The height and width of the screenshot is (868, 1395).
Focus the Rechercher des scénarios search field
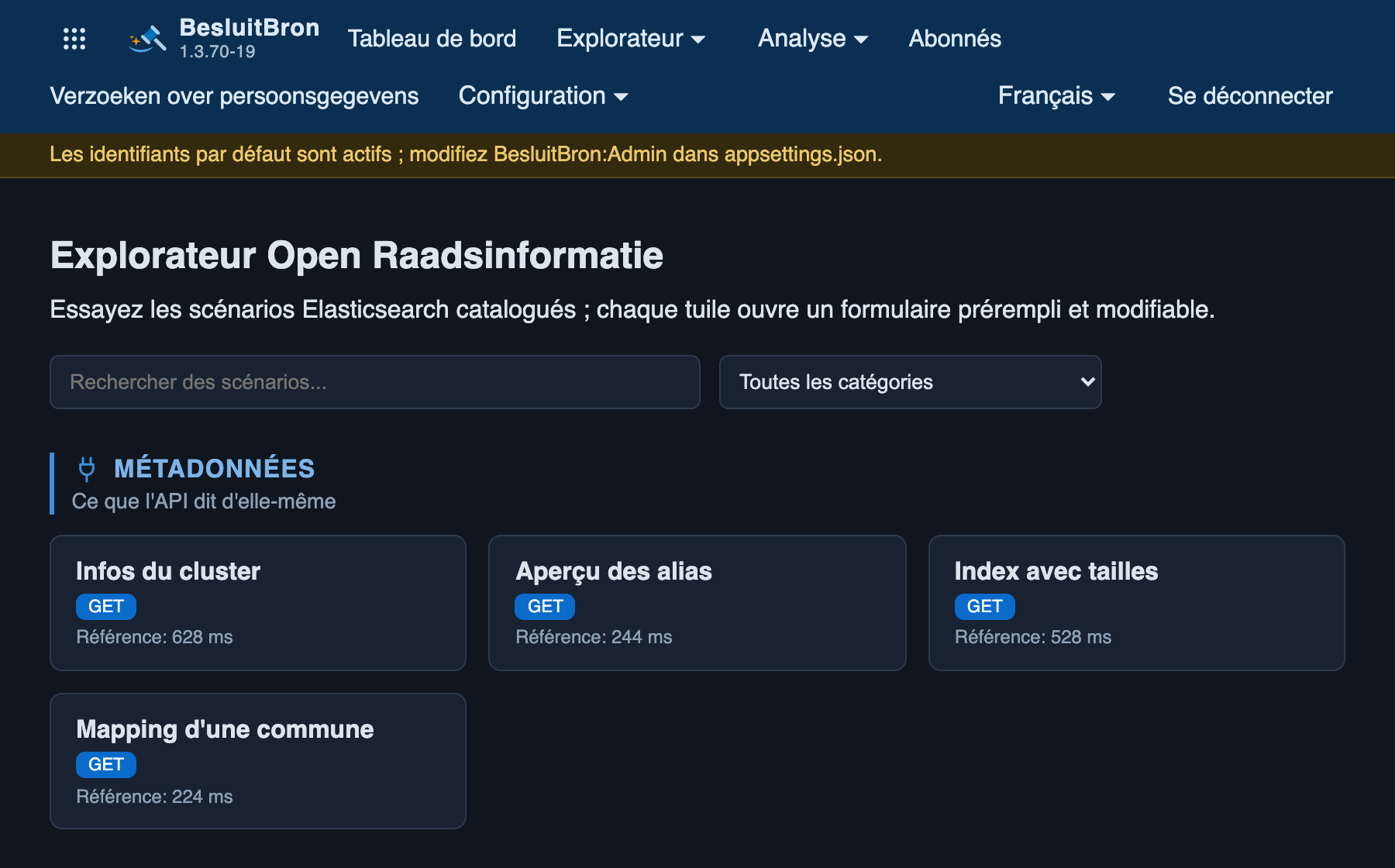(375, 382)
